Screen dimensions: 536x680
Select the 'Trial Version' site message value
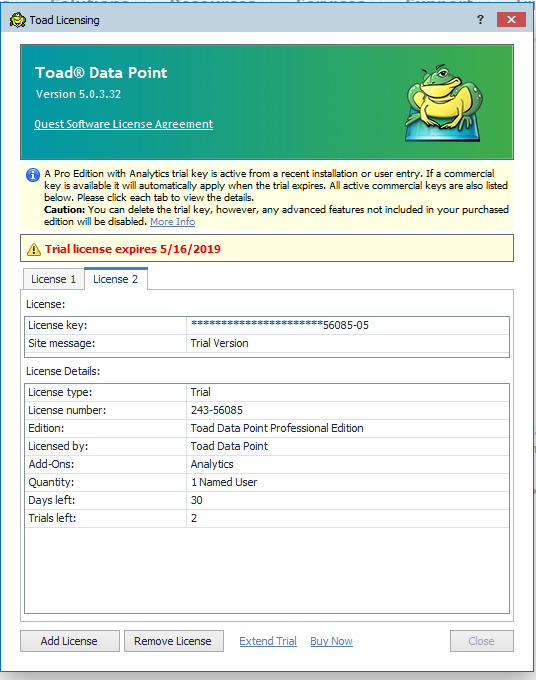219,343
